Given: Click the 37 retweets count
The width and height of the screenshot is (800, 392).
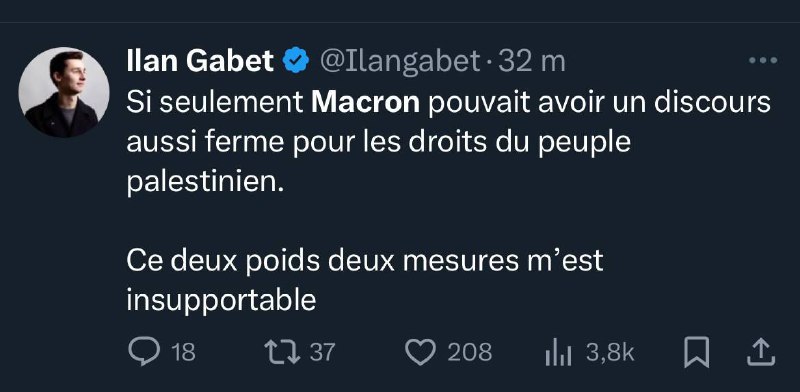Looking at the screenshot, I should click(x=322, y=353).
